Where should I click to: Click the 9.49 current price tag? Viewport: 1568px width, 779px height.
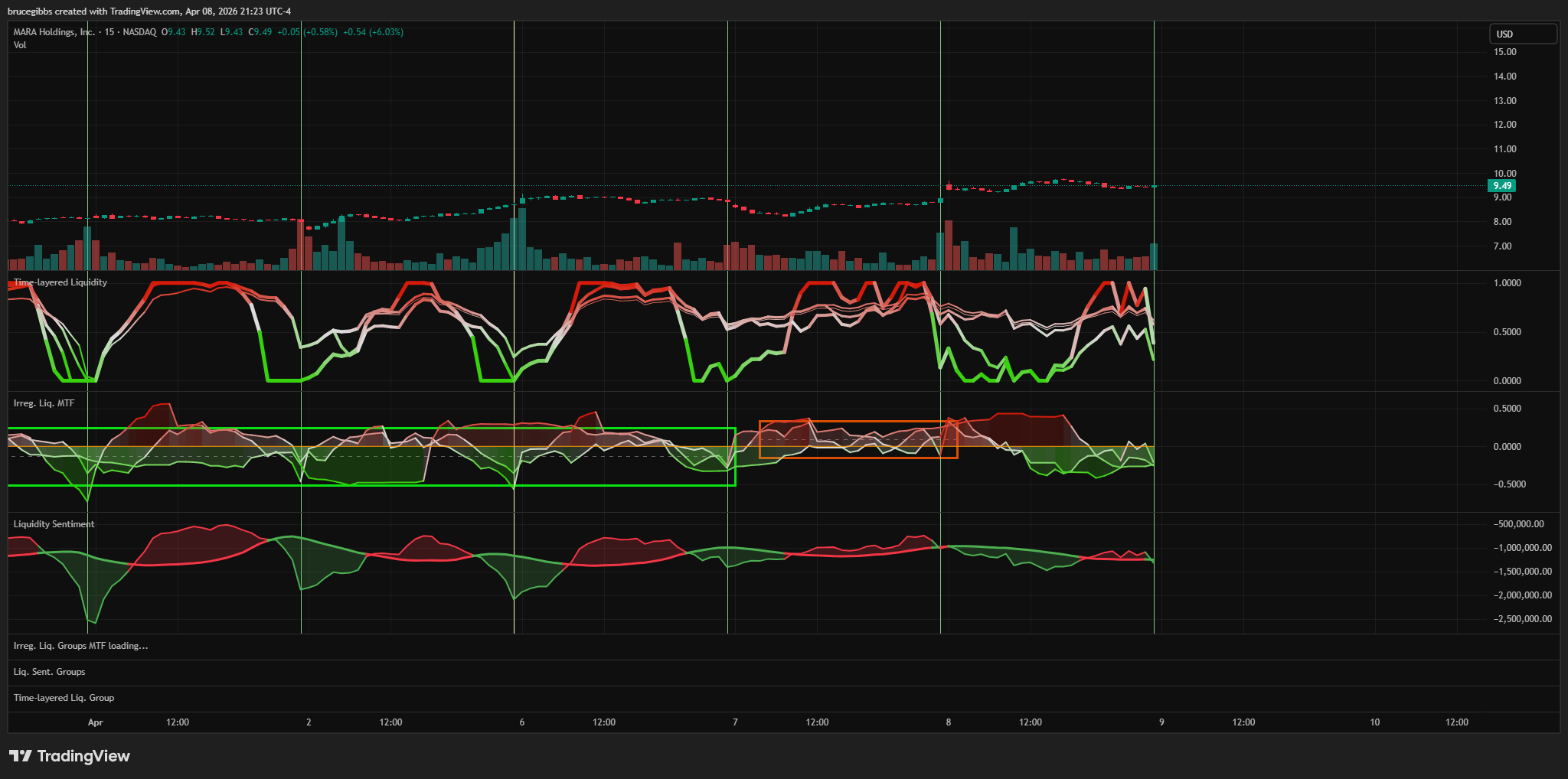pos(1501,186)
